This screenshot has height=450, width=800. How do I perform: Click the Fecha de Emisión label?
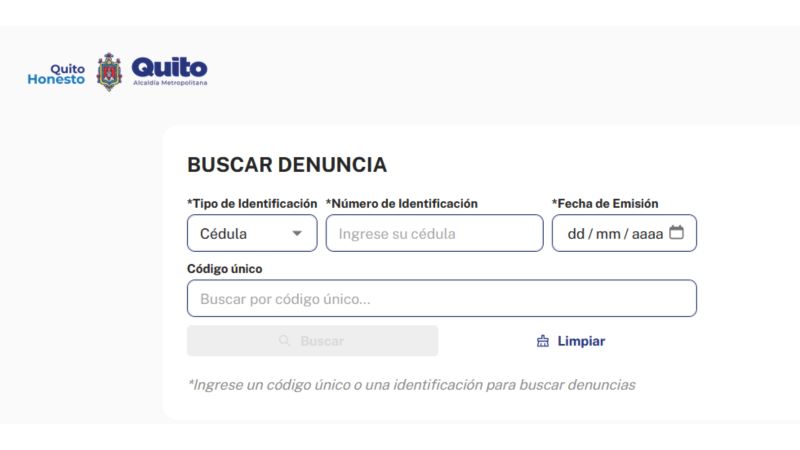pyautogui.click(x=605, y=203)
